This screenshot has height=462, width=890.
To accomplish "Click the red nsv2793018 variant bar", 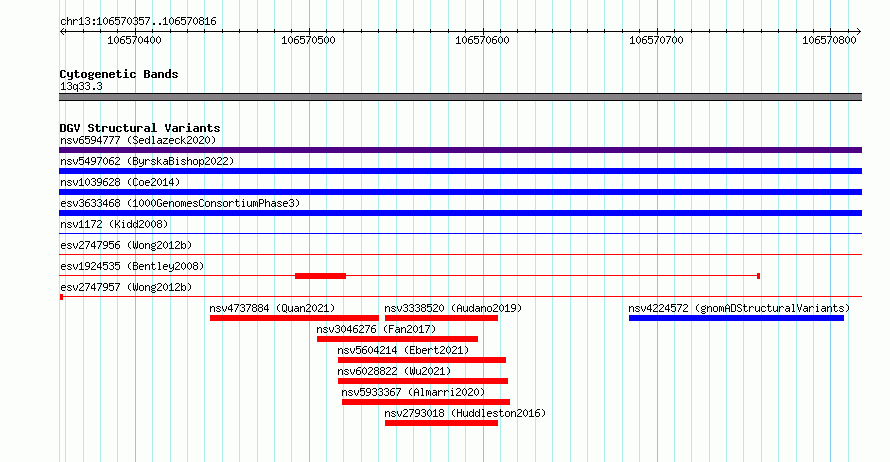I will (441, 423).
